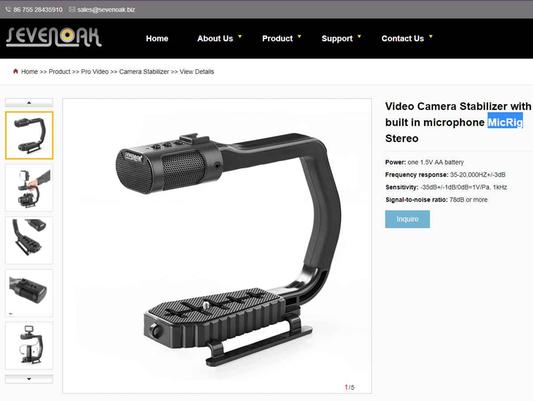Expand the Product menu arrow

pyautogui.click(x=299, y=36)
